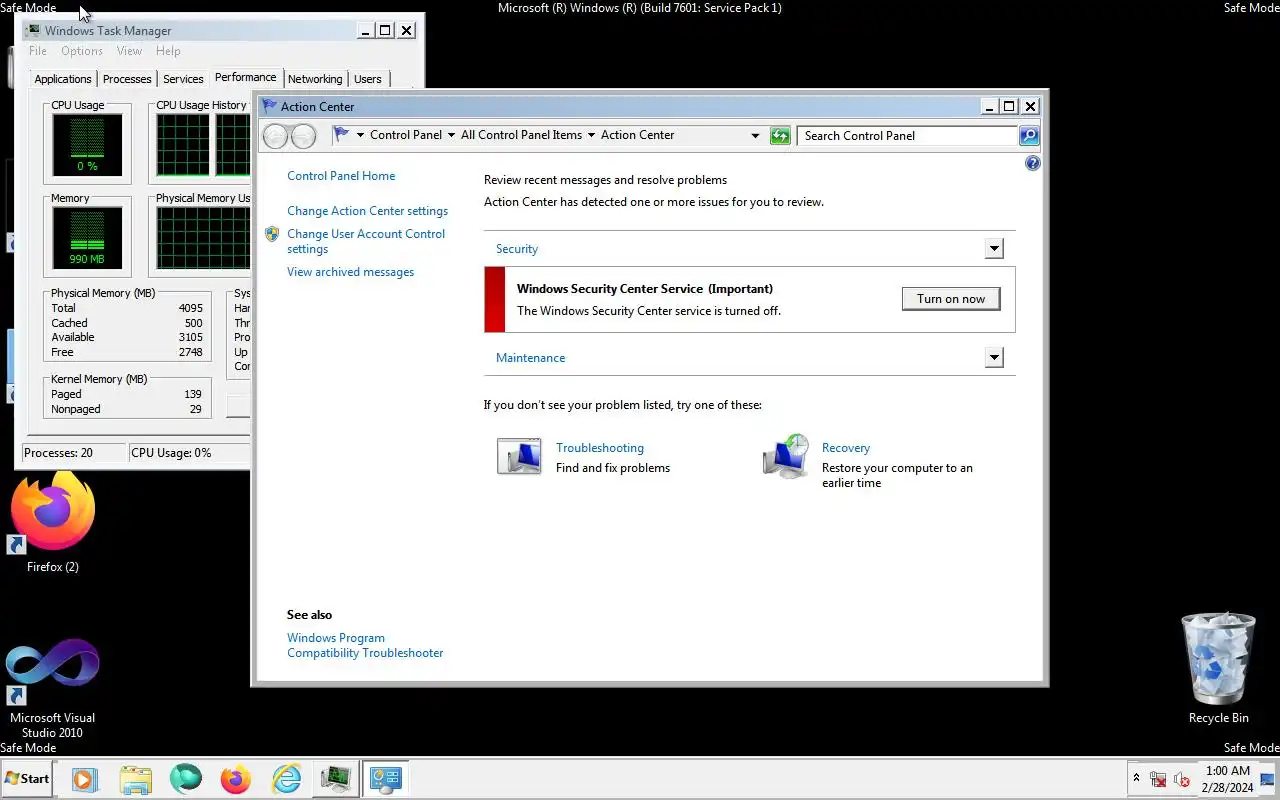The image size is (1280, 800).
Task: Open the Start menu
Action: pos(27,779)
